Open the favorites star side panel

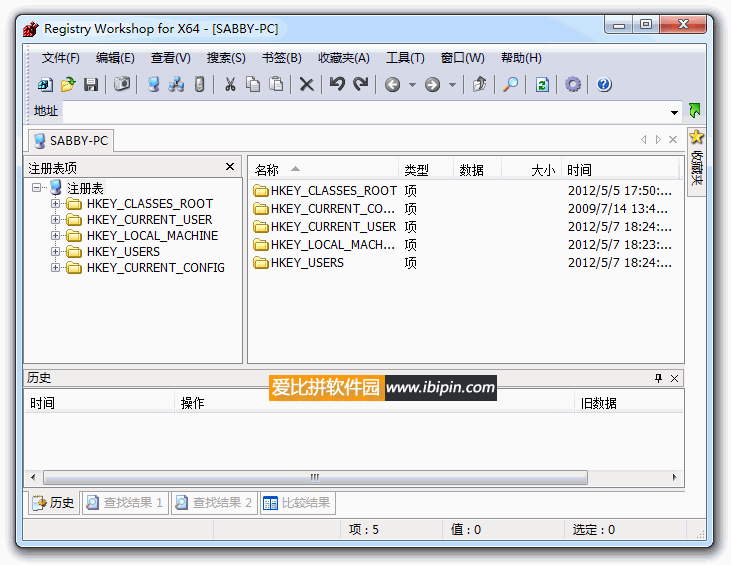pyautogui.click(x=696, y=161)
